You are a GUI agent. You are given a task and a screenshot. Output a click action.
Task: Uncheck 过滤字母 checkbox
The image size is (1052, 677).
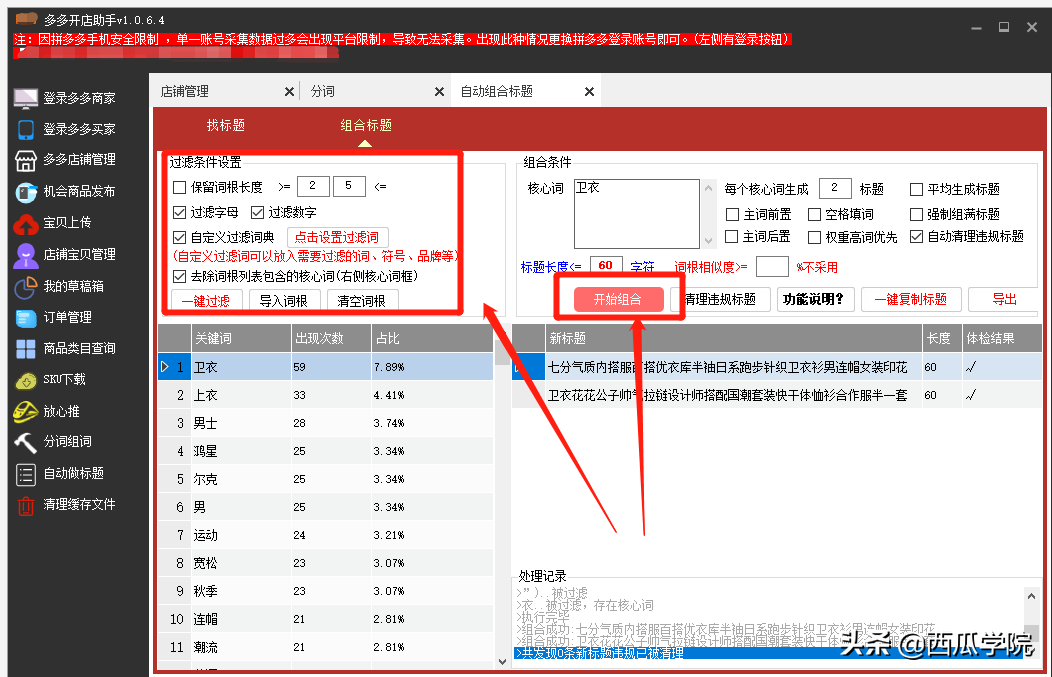click(179, 213)
